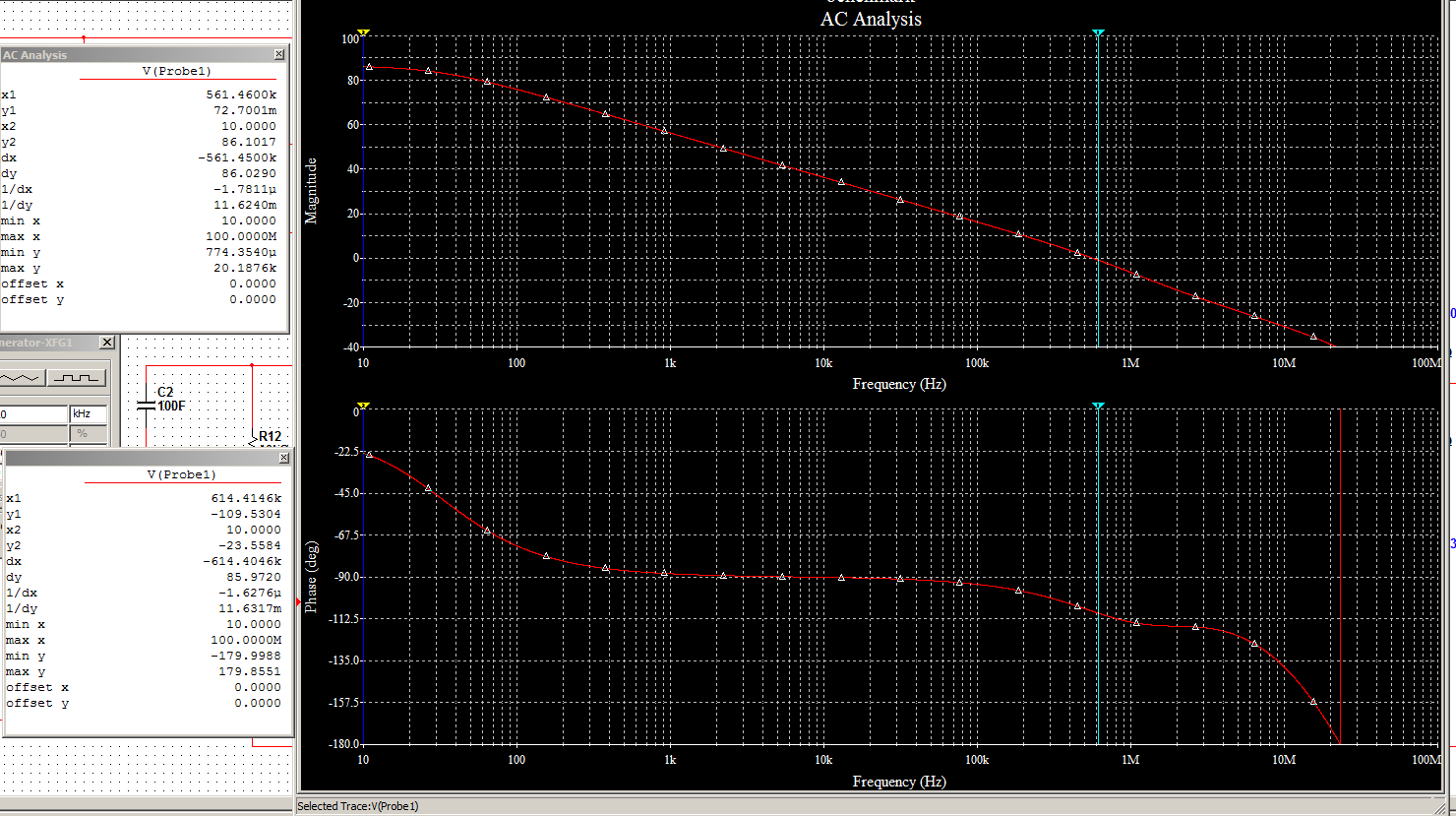Image resolution: width=1456 pixels, height=816 pixels.
Task: Click the 100F capacitor value label
Action: tap(171, 406)
